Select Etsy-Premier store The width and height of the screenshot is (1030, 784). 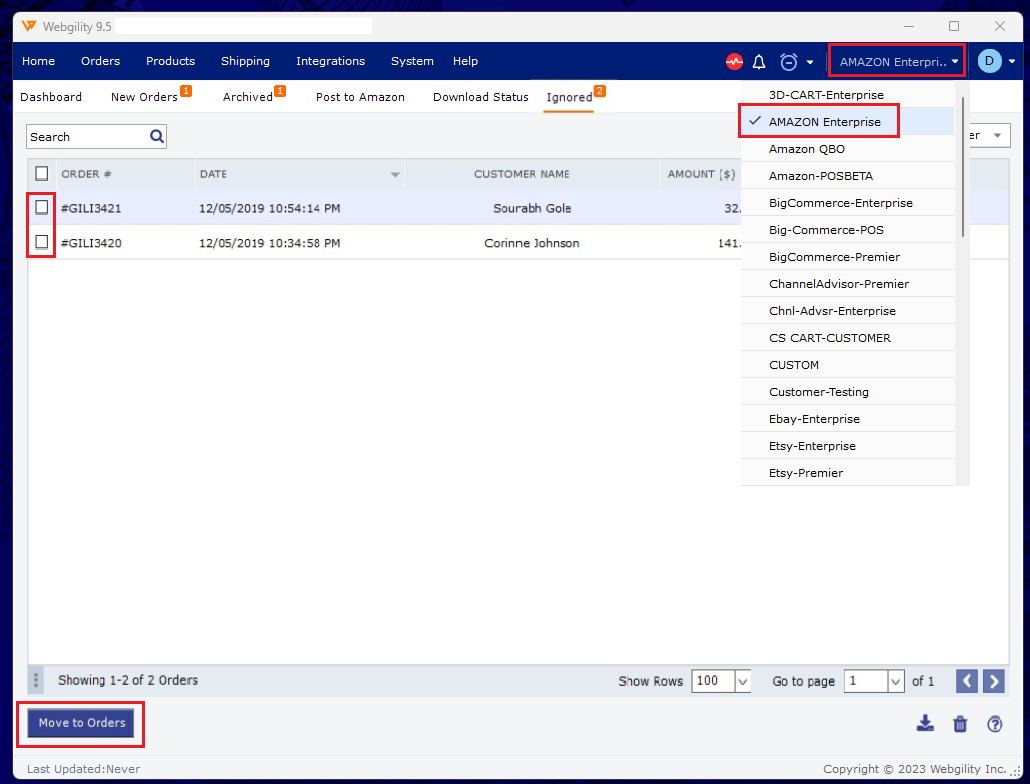847,472
